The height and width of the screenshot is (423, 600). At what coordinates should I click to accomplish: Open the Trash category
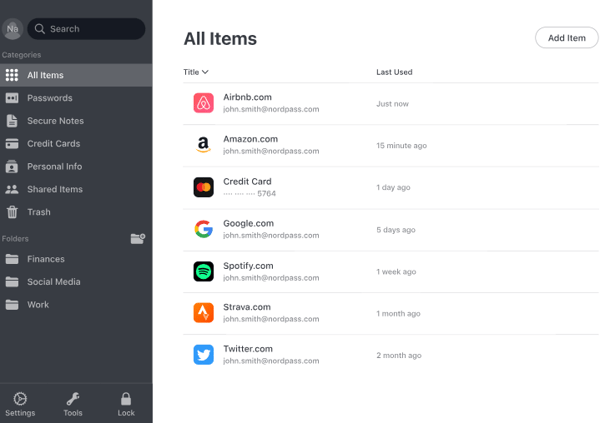pyautogui.click(x=38, y=212)
